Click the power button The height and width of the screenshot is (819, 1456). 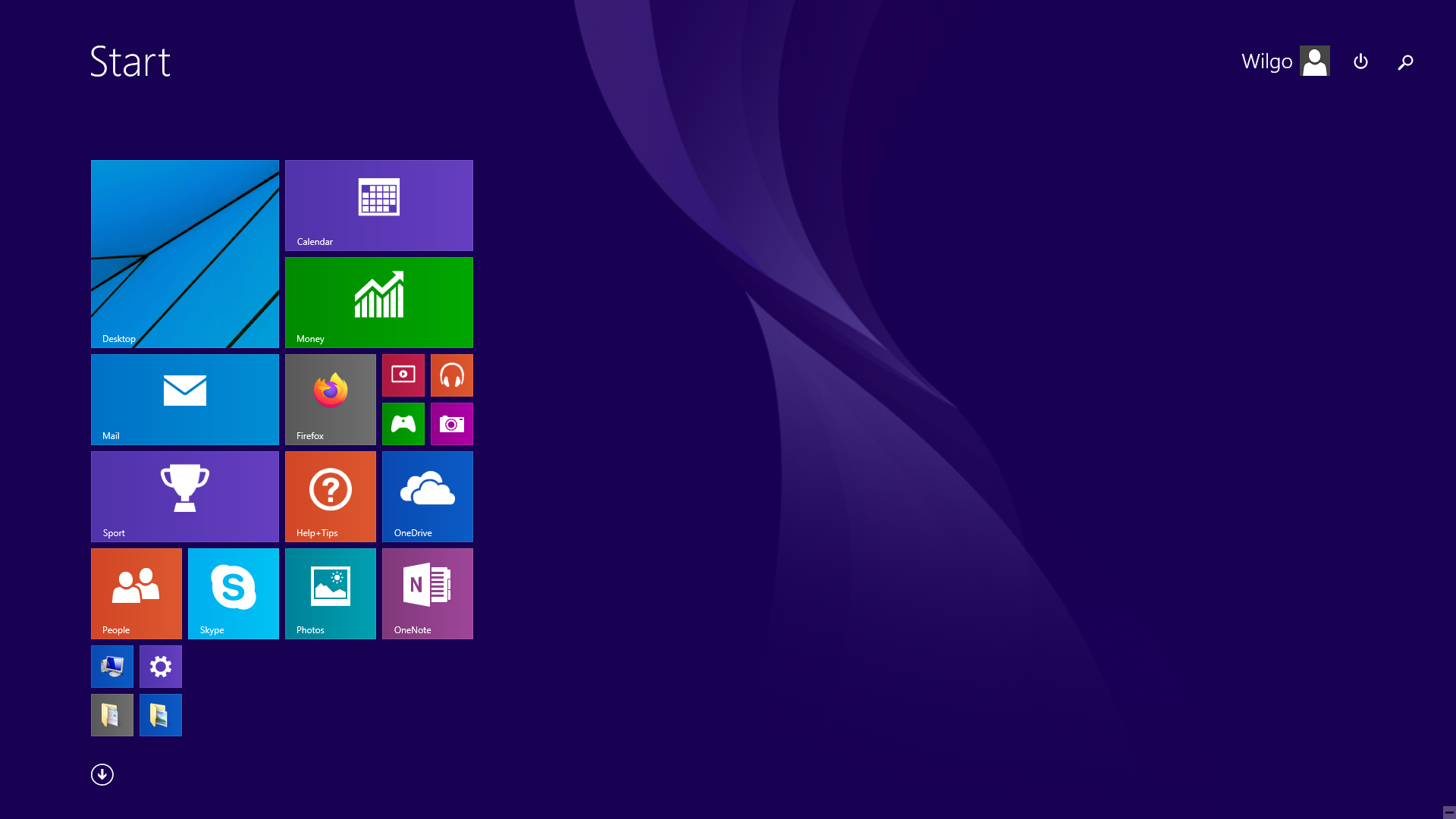click(x=1360, y=61)
